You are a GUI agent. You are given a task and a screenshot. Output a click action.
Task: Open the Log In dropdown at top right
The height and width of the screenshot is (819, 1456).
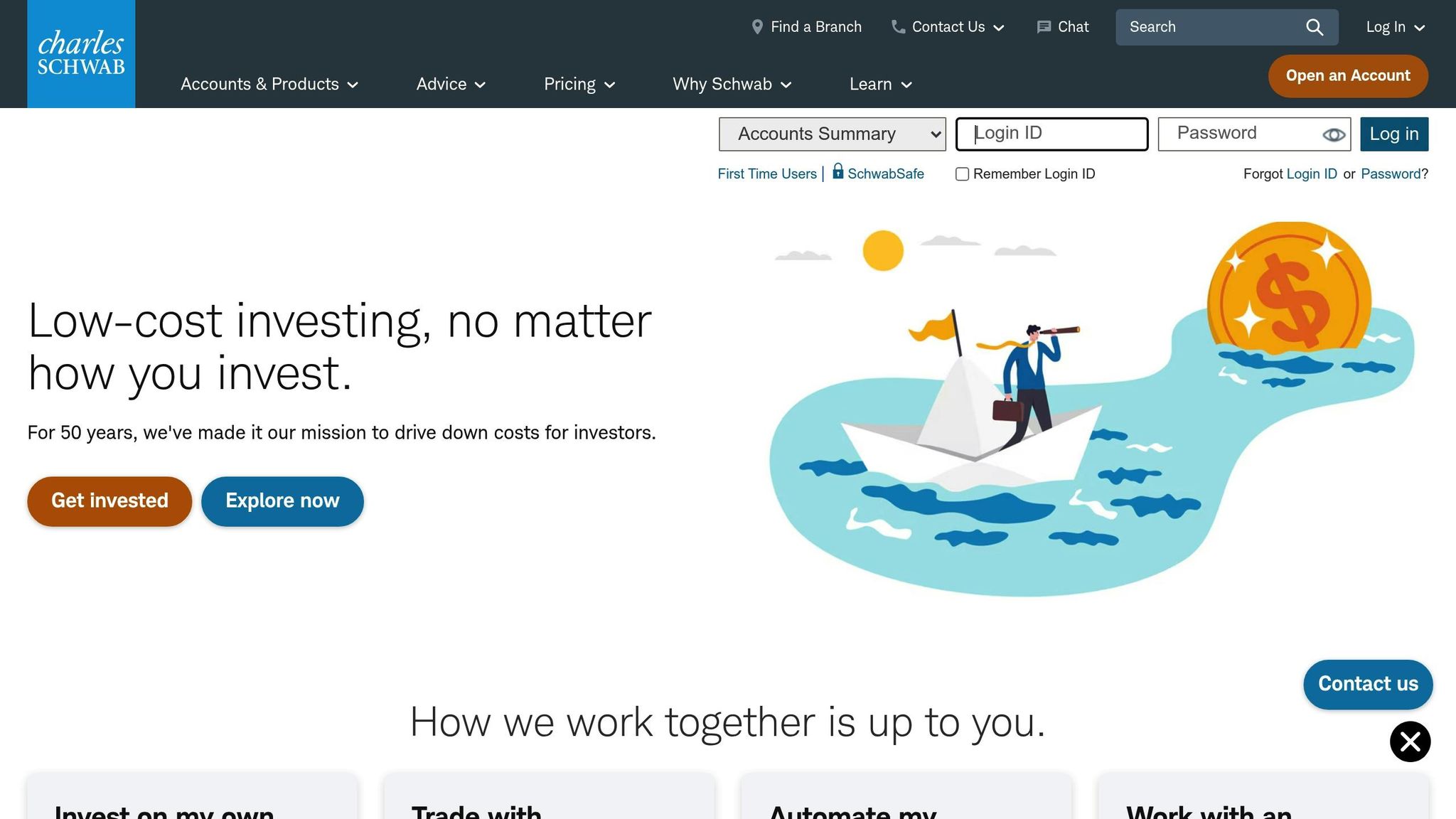pos(1396,27)
